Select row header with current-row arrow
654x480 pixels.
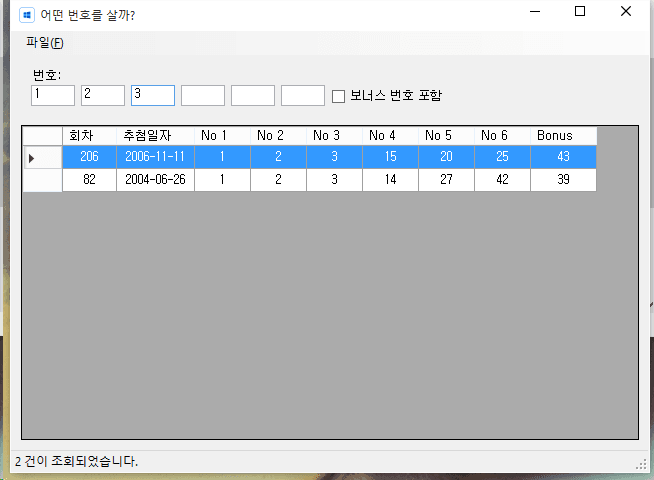43,157
